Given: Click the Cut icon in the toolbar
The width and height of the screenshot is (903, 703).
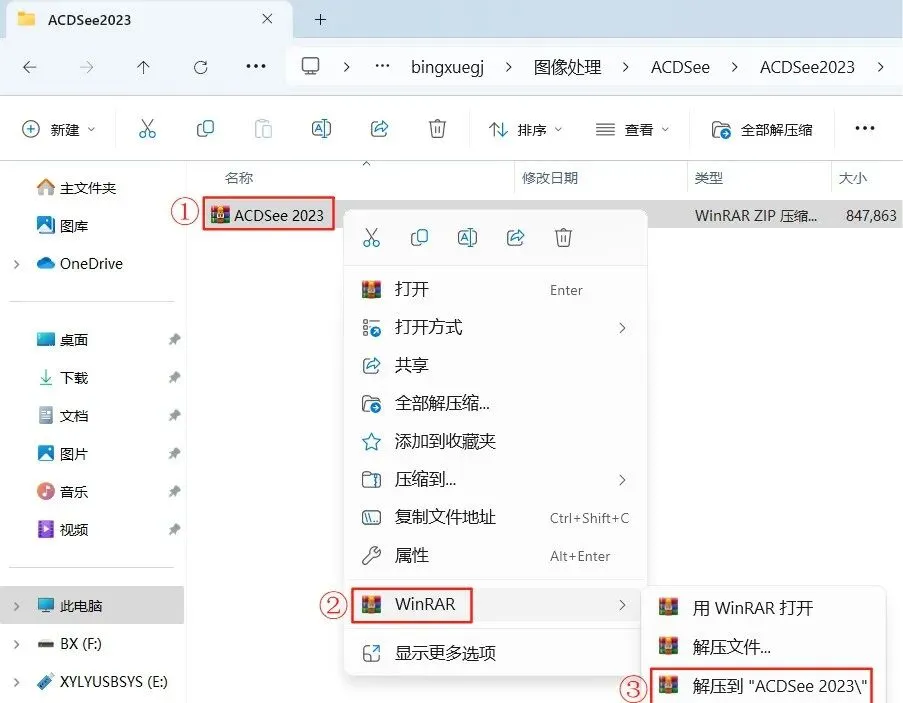Looking at the screenshot, I should tap(147, 128).
